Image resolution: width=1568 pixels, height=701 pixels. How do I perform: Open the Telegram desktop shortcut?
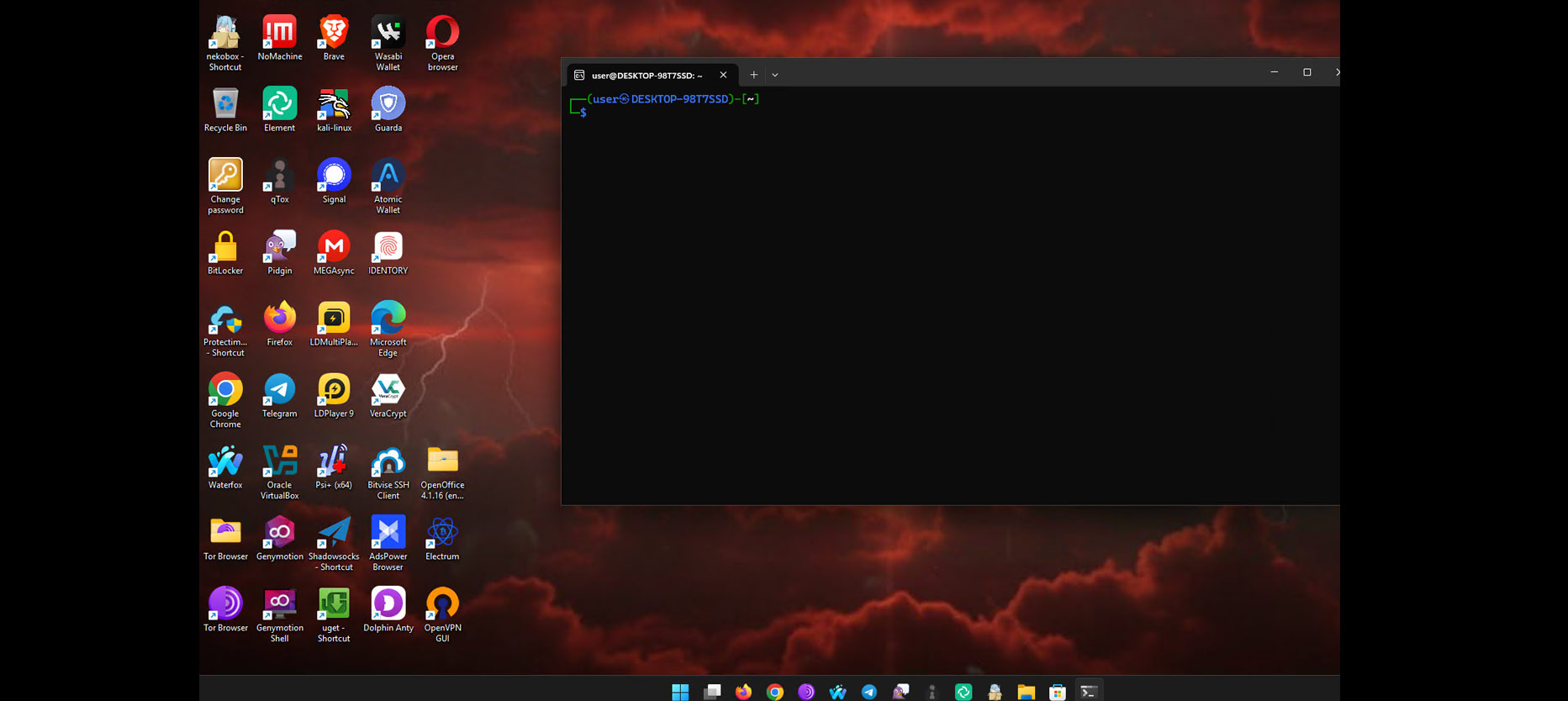(x=279, y=396)
